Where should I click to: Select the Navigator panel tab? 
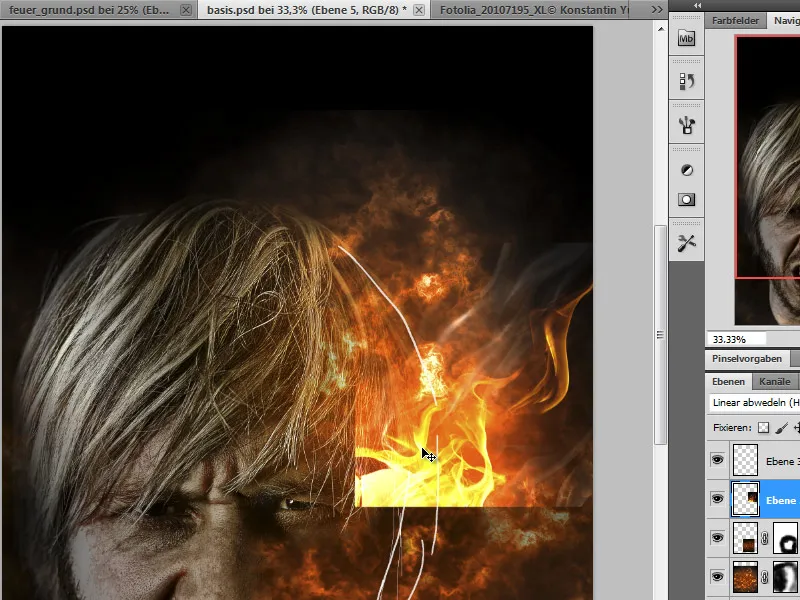(x=786, y=21)
